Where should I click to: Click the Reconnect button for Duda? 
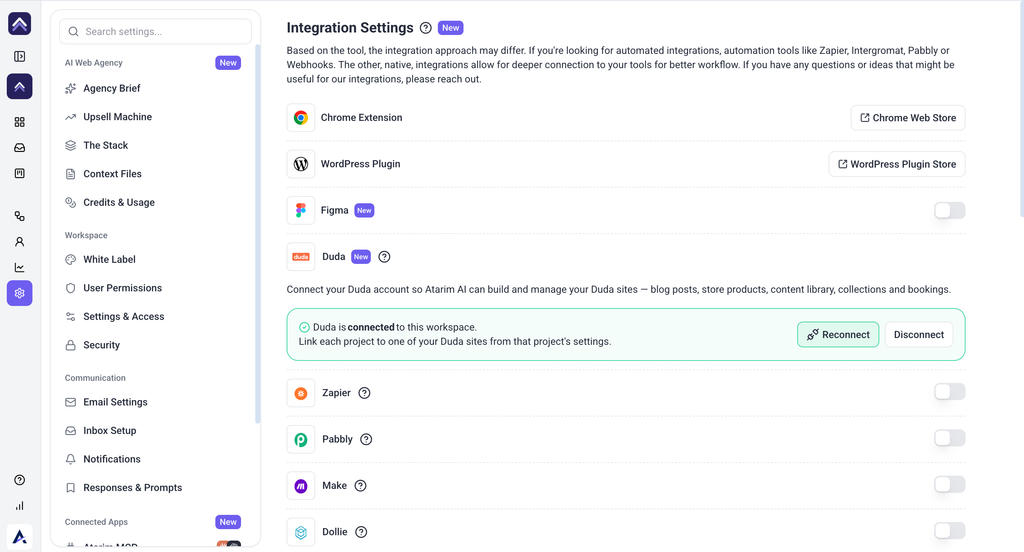838,334
